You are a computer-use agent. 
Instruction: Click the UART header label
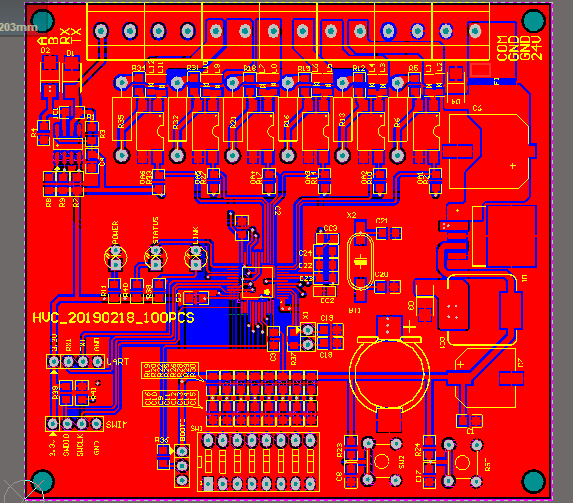click(x=118, y=362)
